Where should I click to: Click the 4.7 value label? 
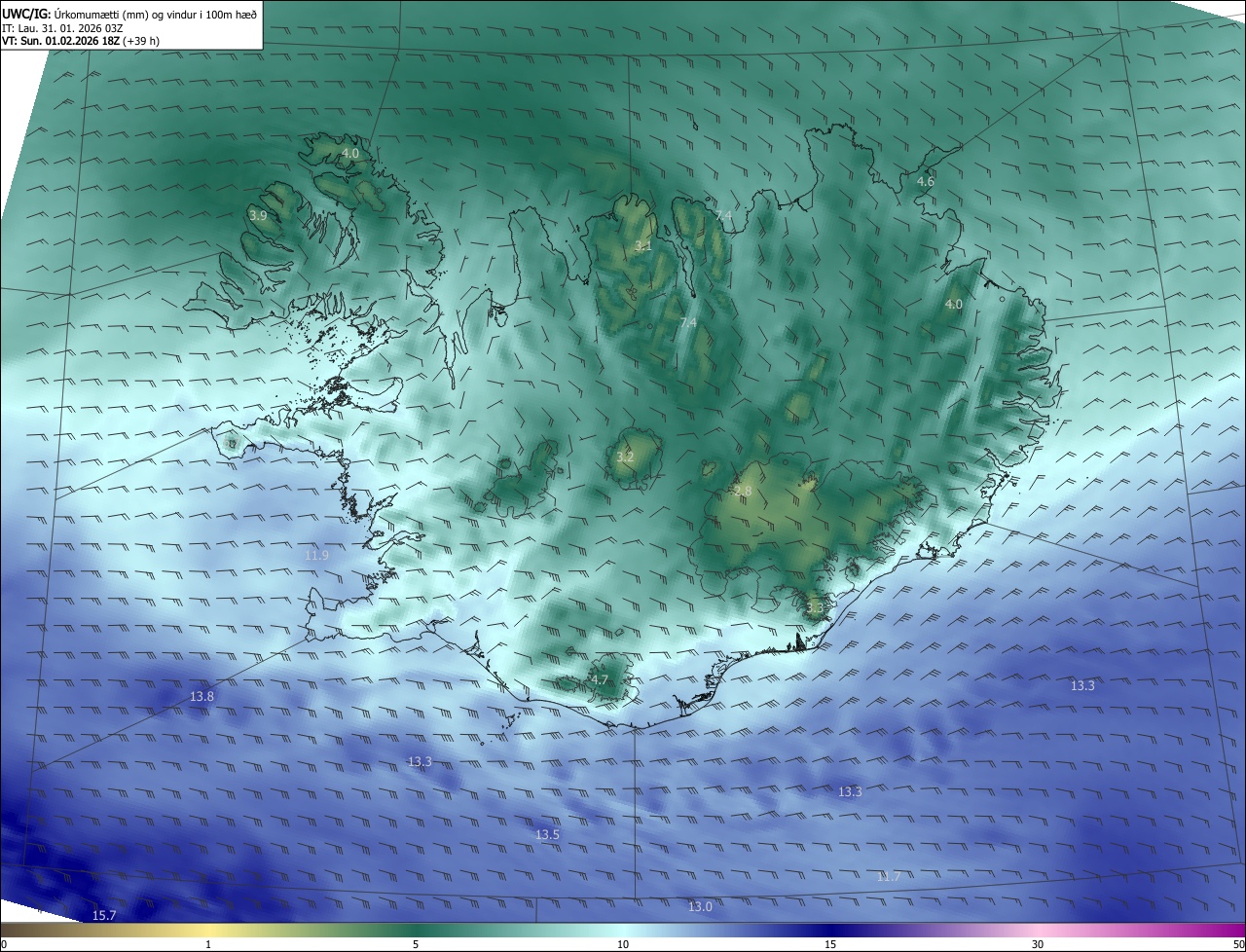[x=600, y=680]
